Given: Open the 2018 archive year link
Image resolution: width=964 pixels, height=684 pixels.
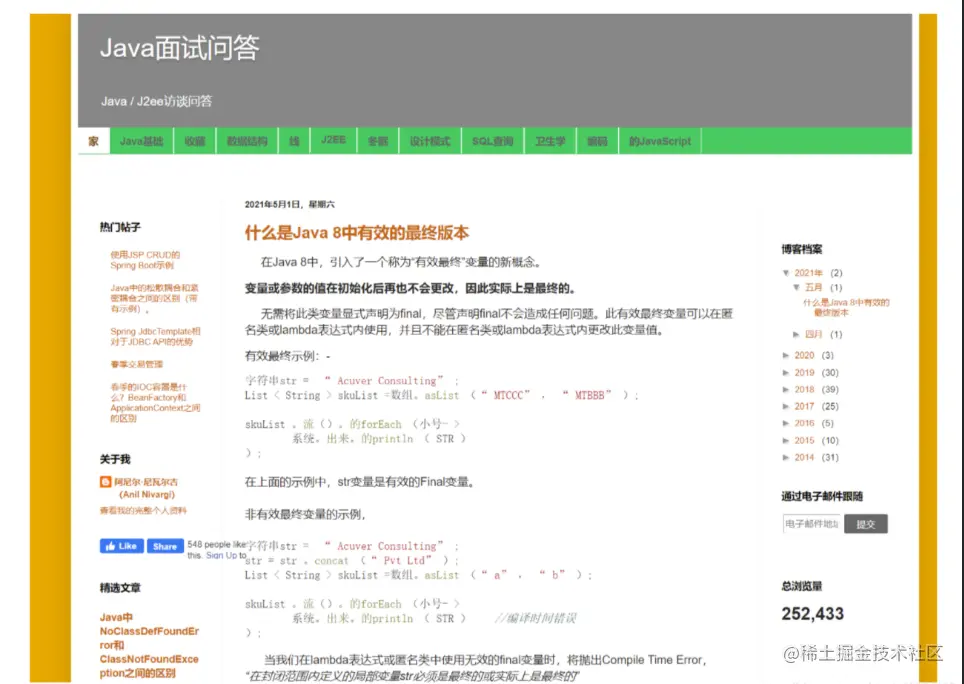Looking at the screenshot, I should [x=804, y=390].
